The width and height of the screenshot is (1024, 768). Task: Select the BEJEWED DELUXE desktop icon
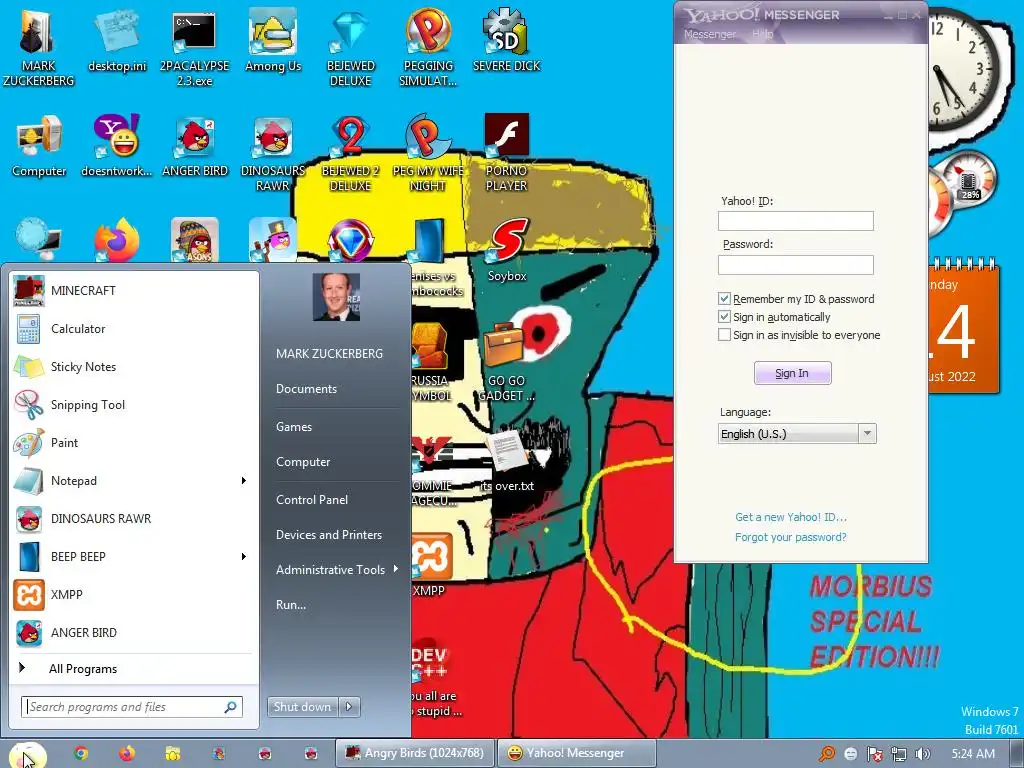click(x=350, y=47)
